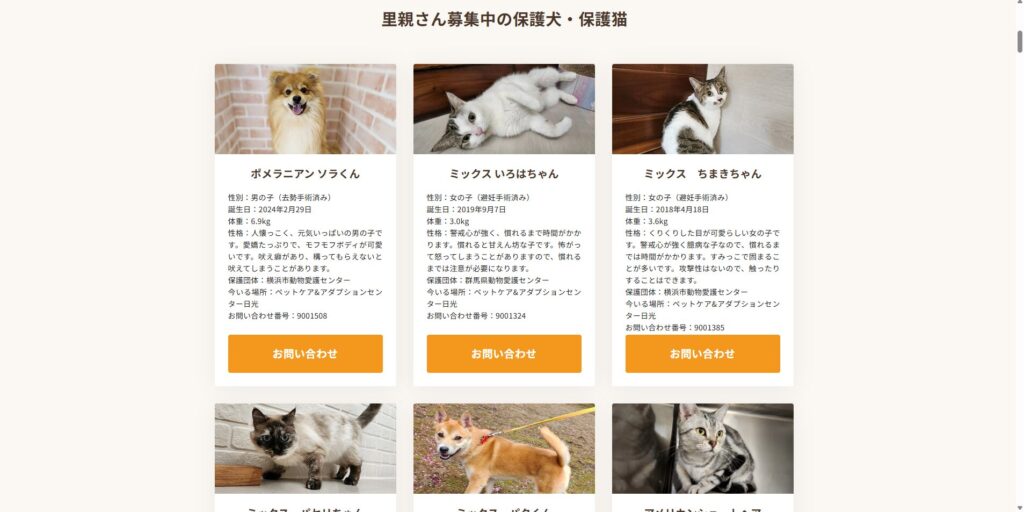The image size is (1024, 512).
Task: Click the いろはちゃん cat lying down photo
Action: (504, 109)
